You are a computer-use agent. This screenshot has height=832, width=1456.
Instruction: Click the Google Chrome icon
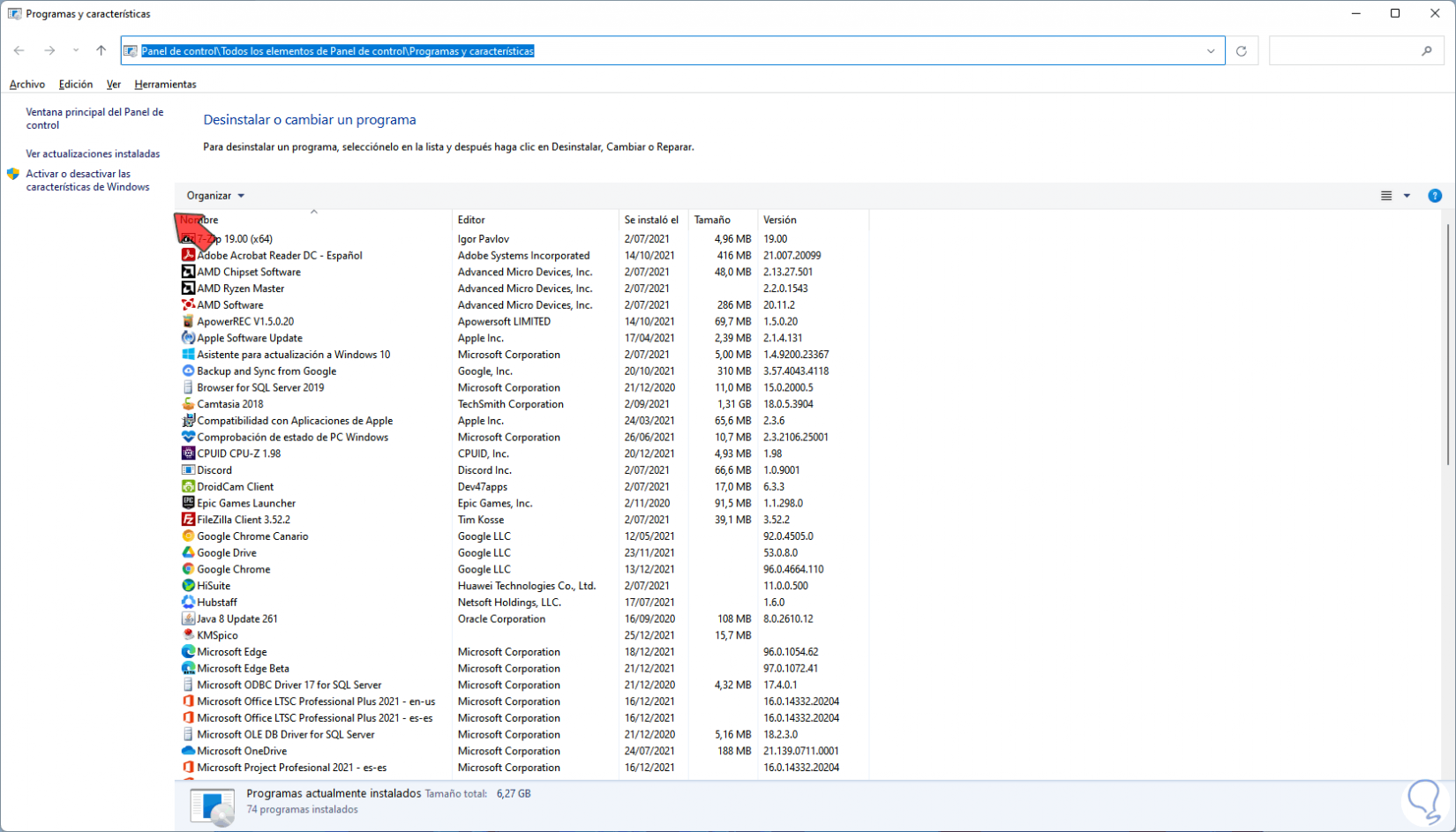click(188, 569)
